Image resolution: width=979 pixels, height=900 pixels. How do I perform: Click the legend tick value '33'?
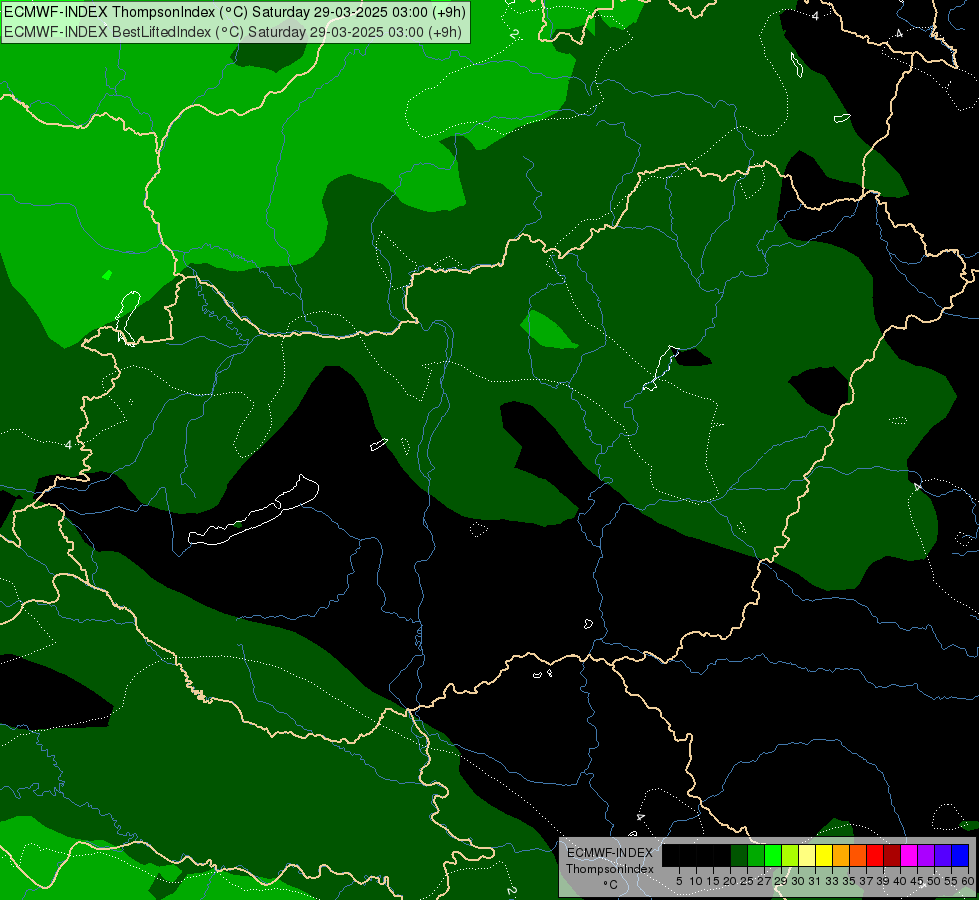pyautogui.click(x=832, y=881)
